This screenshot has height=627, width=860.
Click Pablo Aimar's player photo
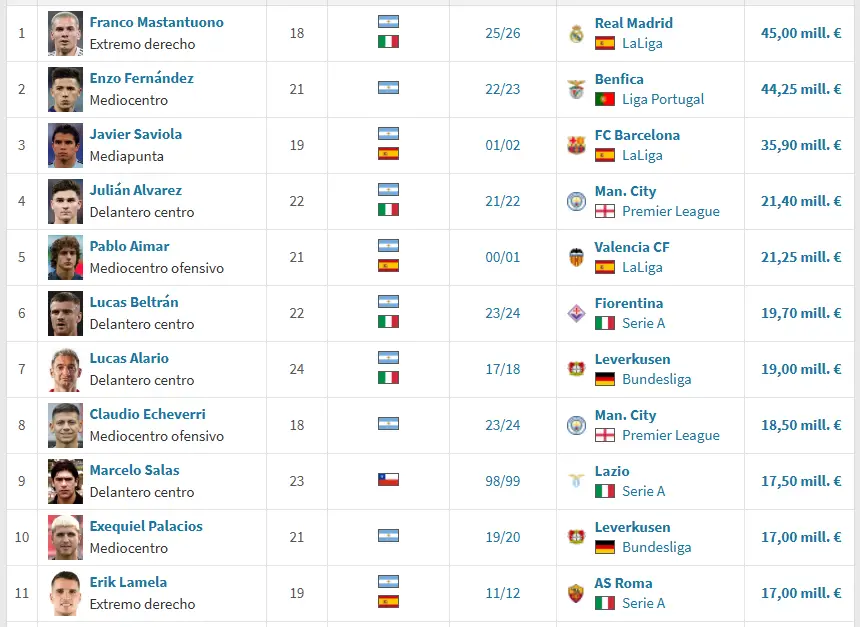coord(66,257)
